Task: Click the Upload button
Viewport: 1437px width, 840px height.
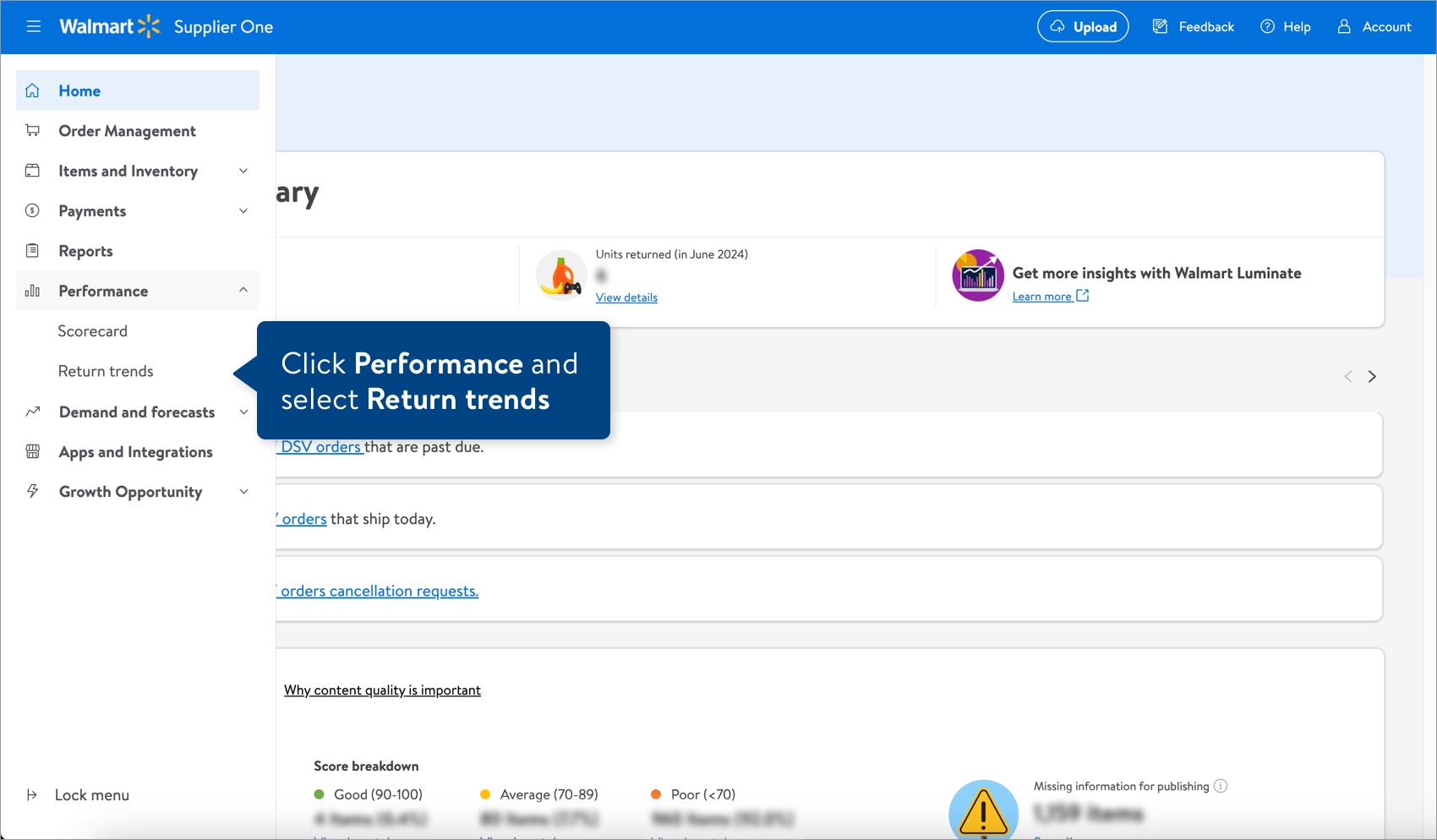Action: (1083, 26)
